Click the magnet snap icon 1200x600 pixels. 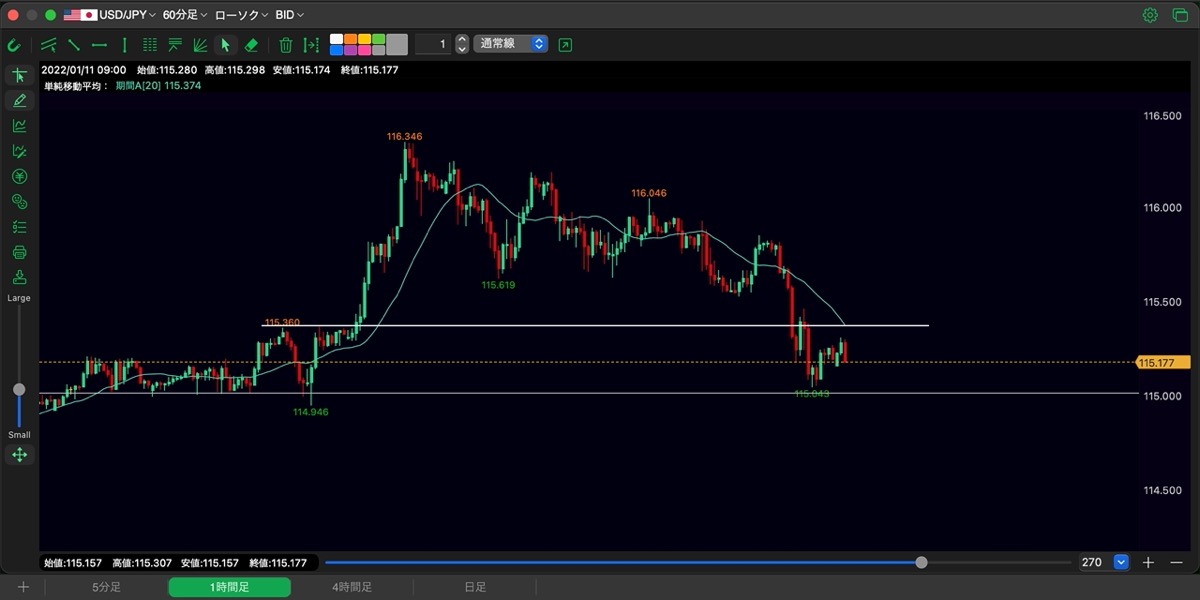point(14,45)
